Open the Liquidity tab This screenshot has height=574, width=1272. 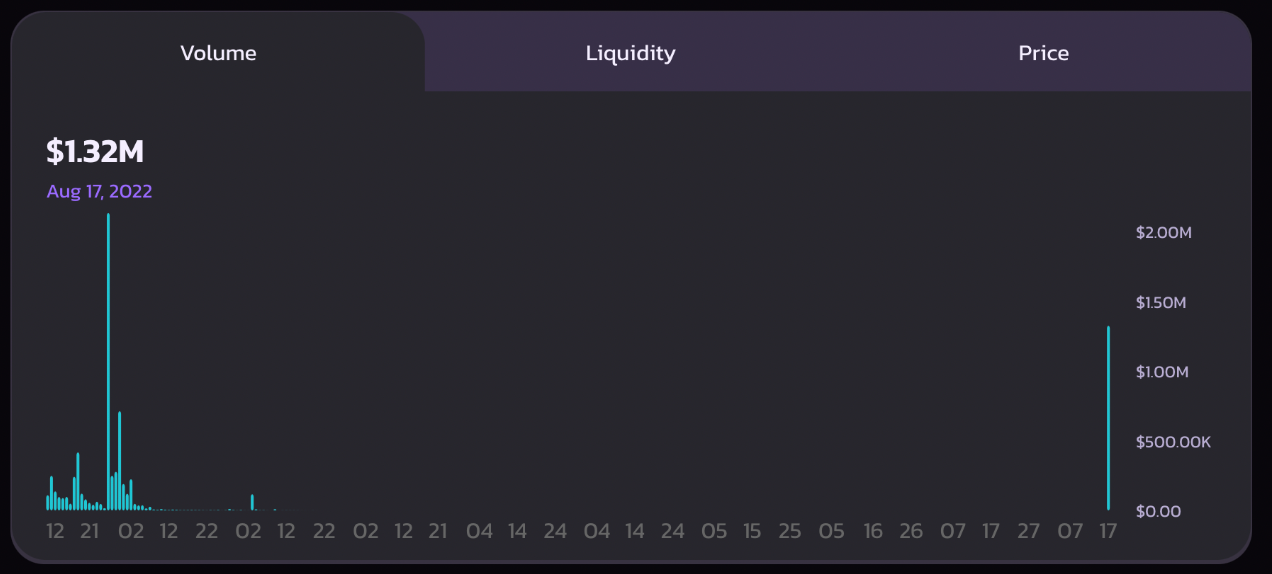pos(630,53)
